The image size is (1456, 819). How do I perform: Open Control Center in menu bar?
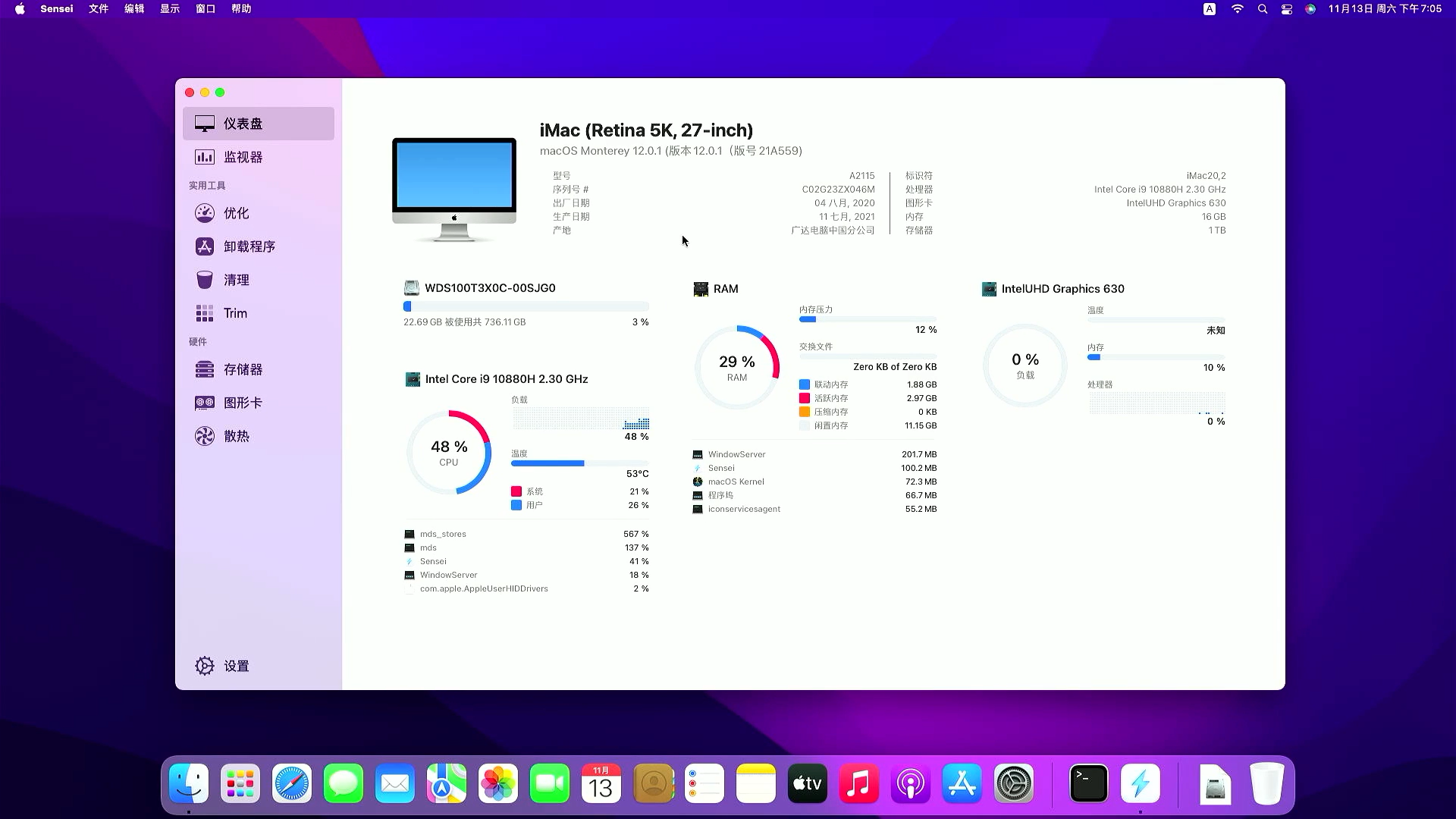tap(1287, 9)
